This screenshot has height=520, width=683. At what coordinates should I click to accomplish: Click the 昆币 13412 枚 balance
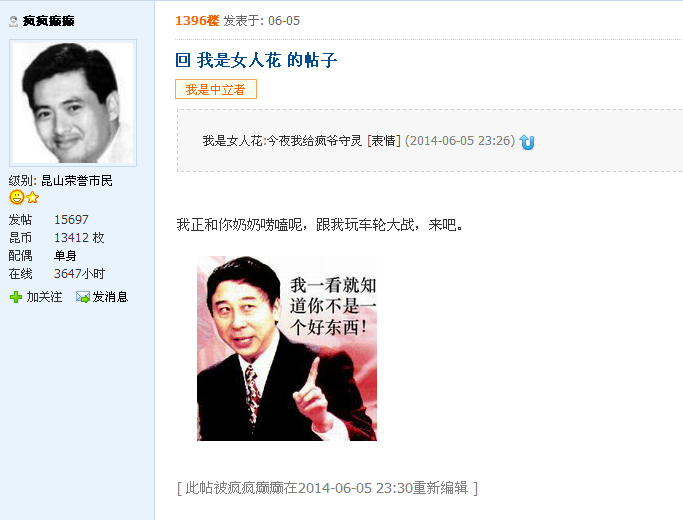[x=79, y=238]
